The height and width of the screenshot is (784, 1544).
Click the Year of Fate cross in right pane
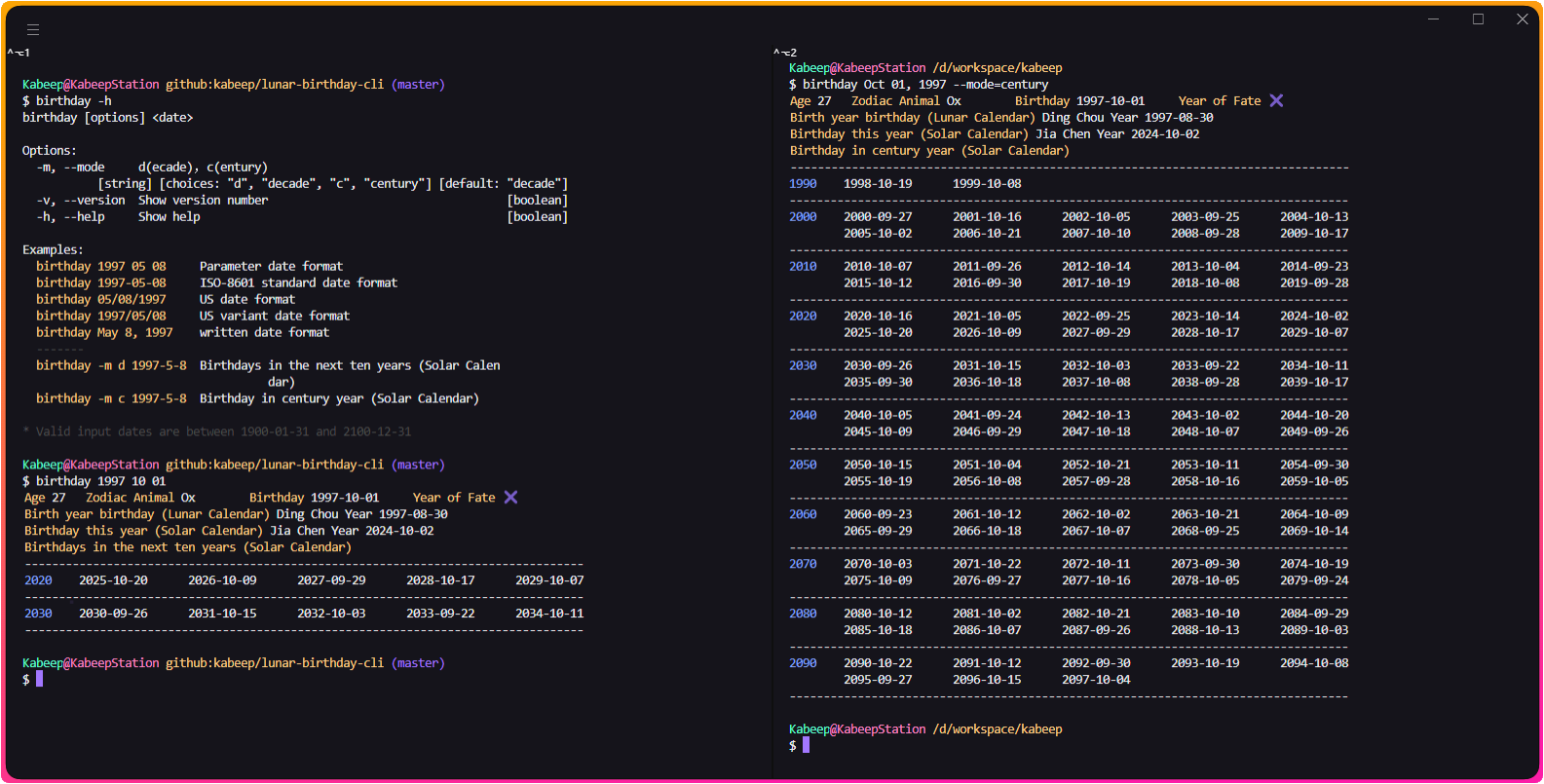click(x=1276, y=101)
